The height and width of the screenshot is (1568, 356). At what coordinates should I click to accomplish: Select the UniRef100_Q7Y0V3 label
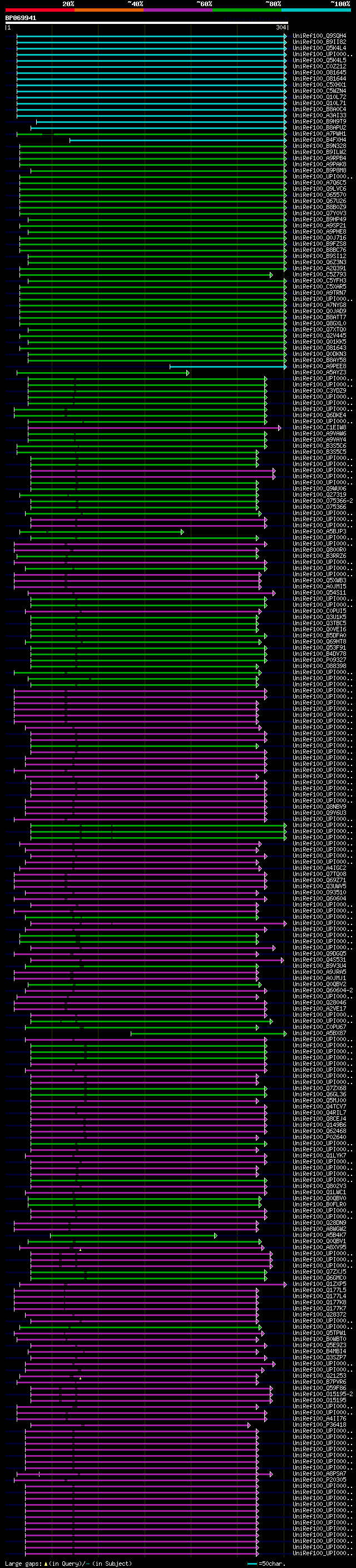click(x=319, y=213)
